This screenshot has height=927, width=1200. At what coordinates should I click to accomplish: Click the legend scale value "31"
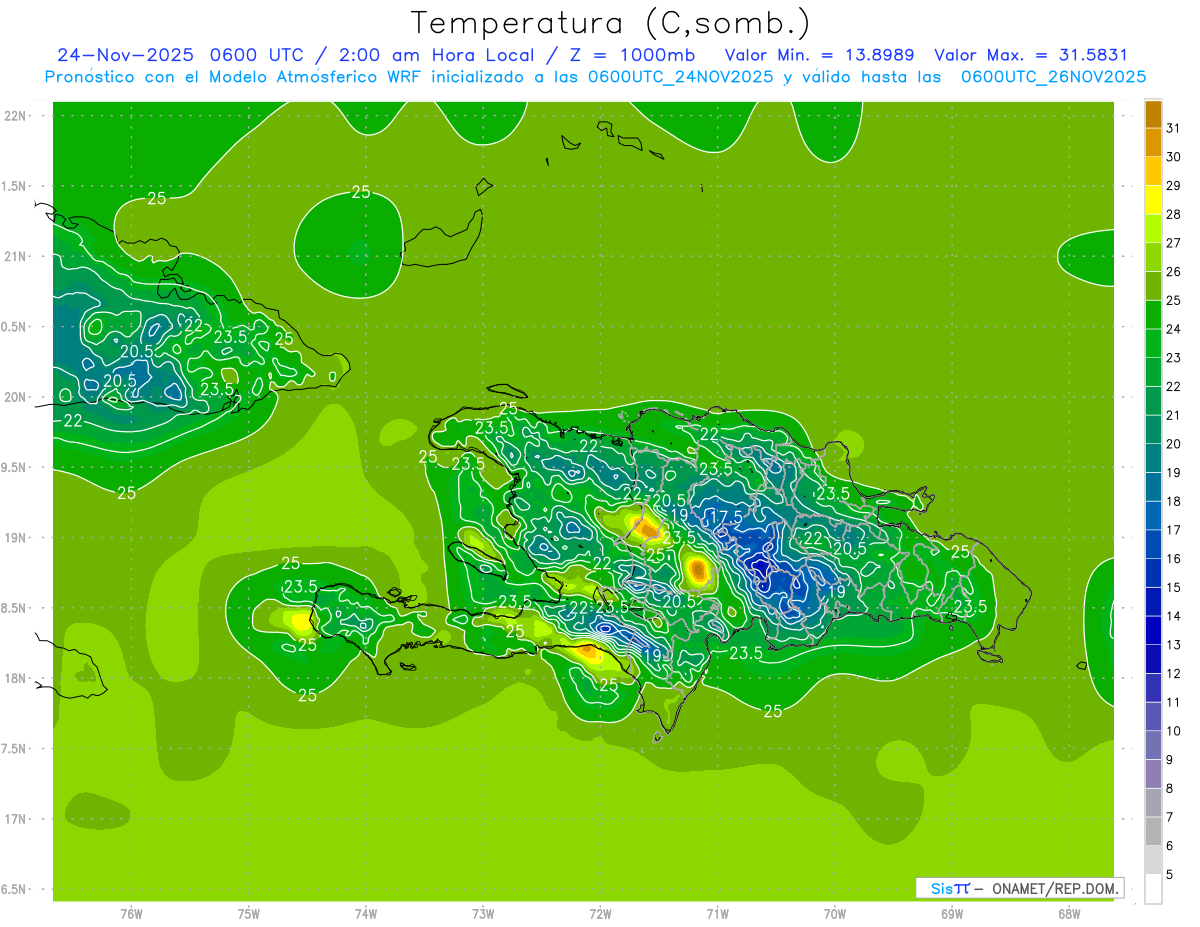(x=1173, y=128)
